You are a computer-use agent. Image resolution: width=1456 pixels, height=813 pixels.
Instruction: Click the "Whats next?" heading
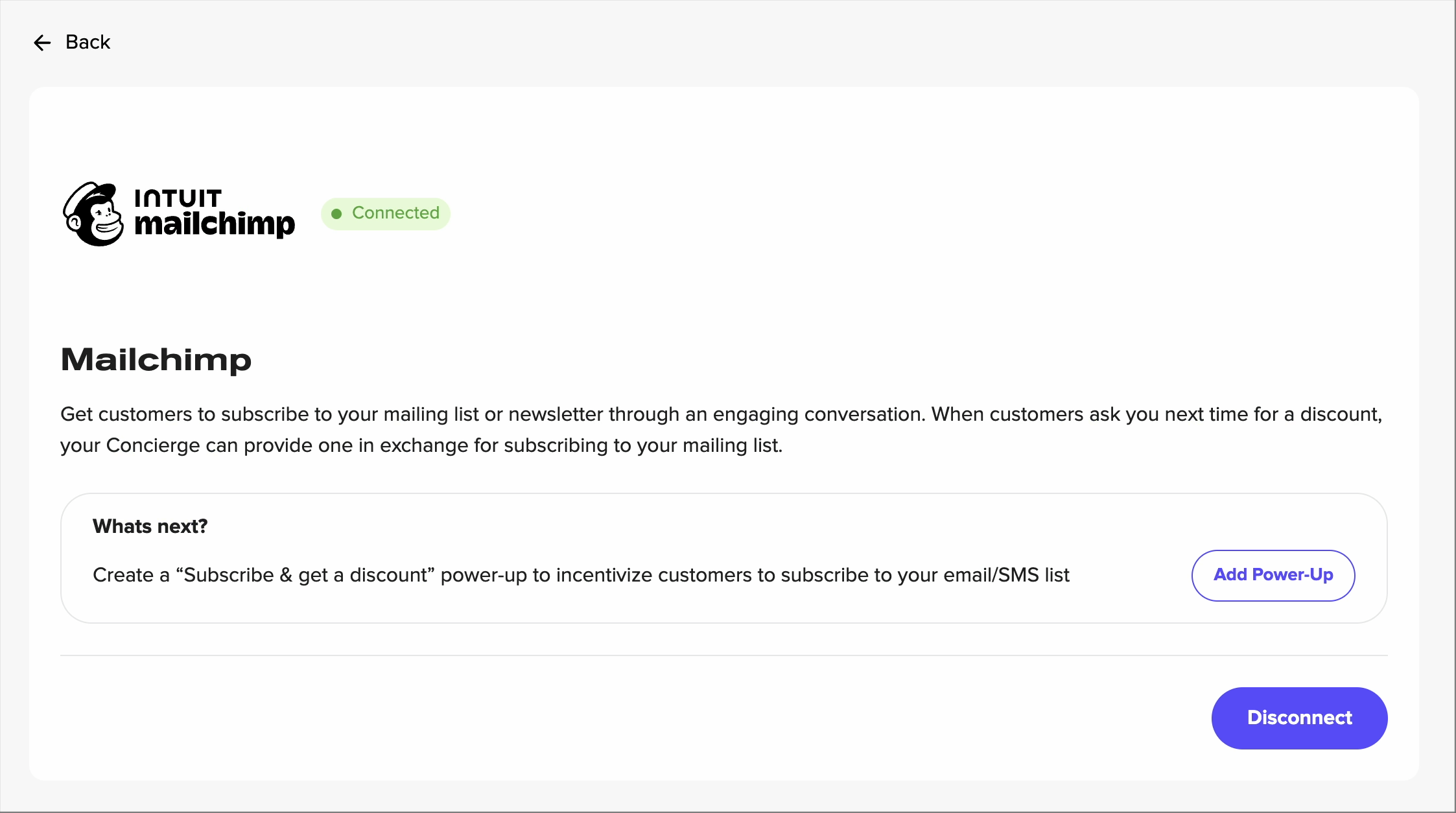click(150, 526)
